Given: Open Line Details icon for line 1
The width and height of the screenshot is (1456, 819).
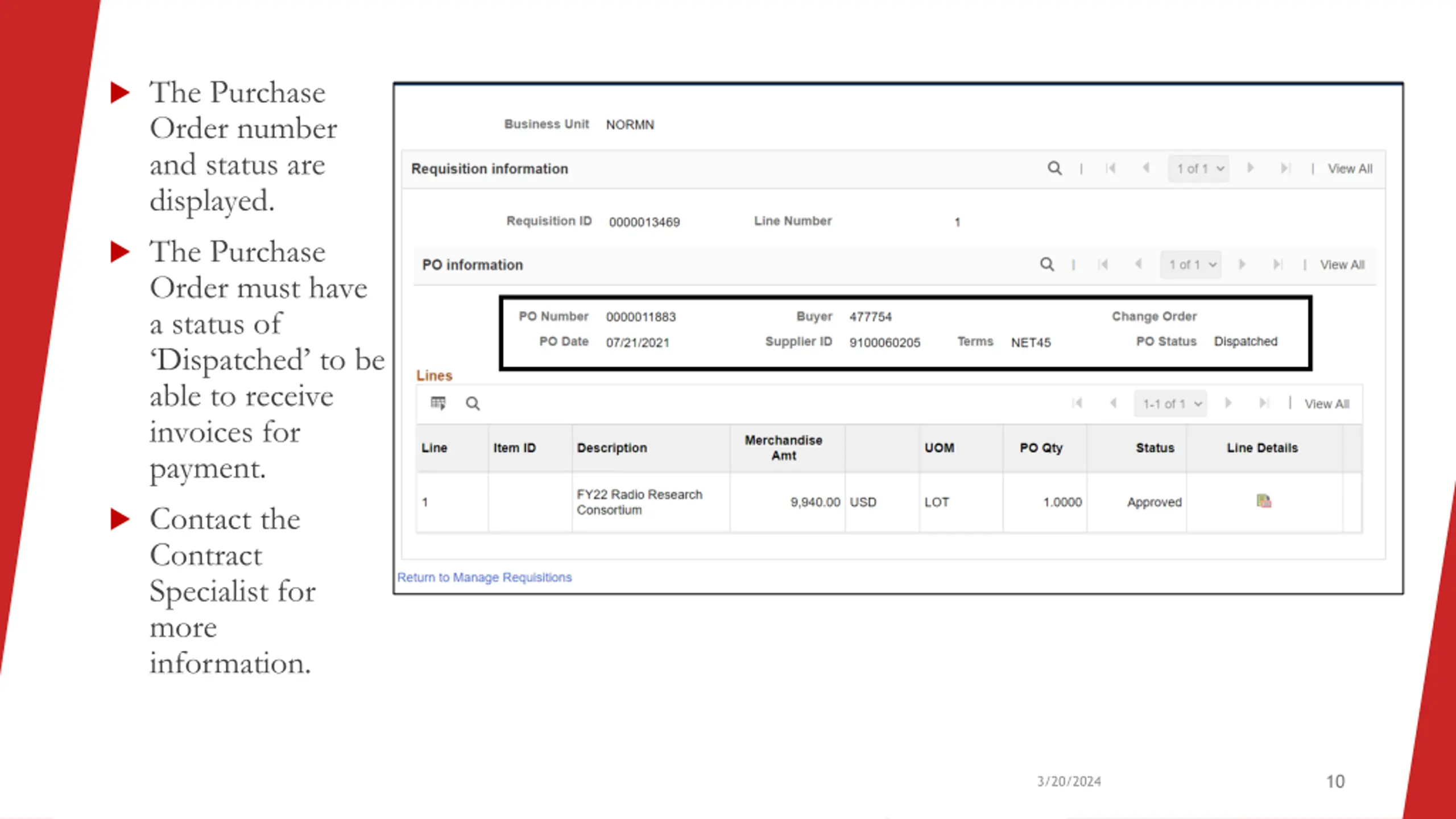Looking at the screenshot, I should [1263, 501].
